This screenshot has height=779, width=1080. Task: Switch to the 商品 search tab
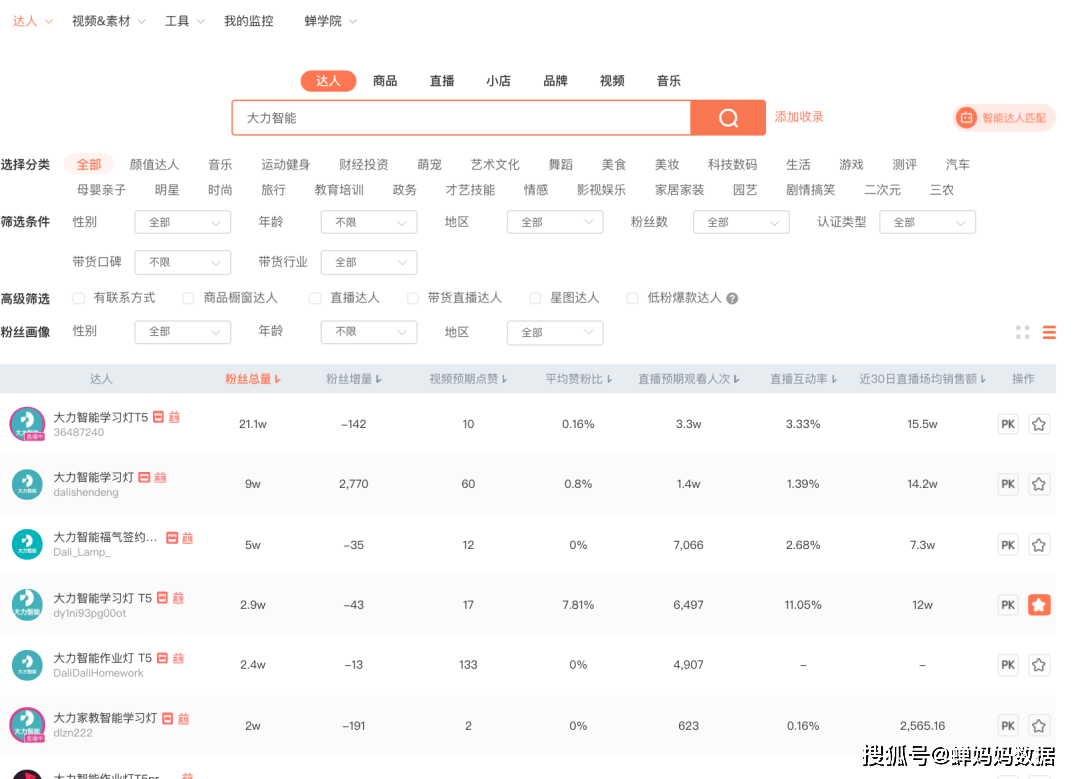pyautogui.click(x=385, y=81)
